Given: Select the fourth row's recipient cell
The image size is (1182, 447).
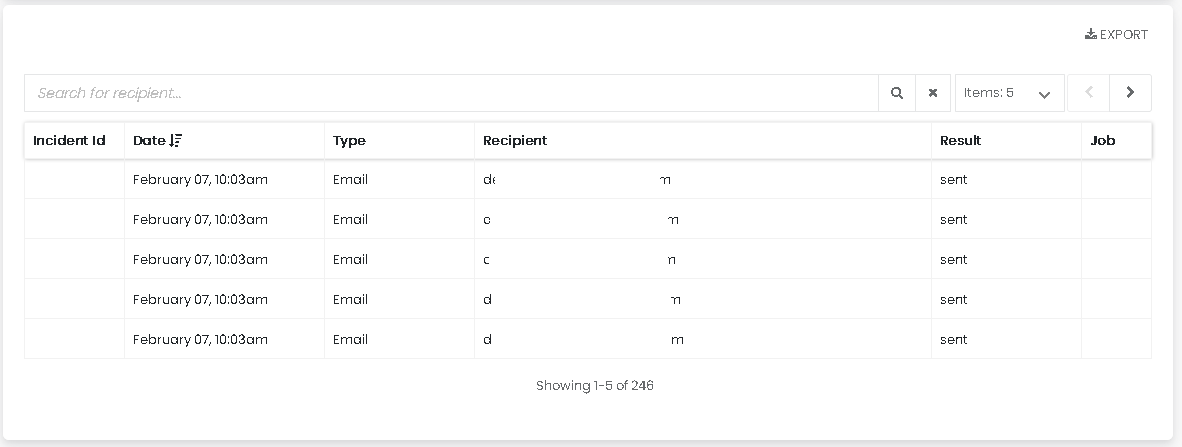Looking at the screenshot, I should pyautogui.click(x=581, y=300).
